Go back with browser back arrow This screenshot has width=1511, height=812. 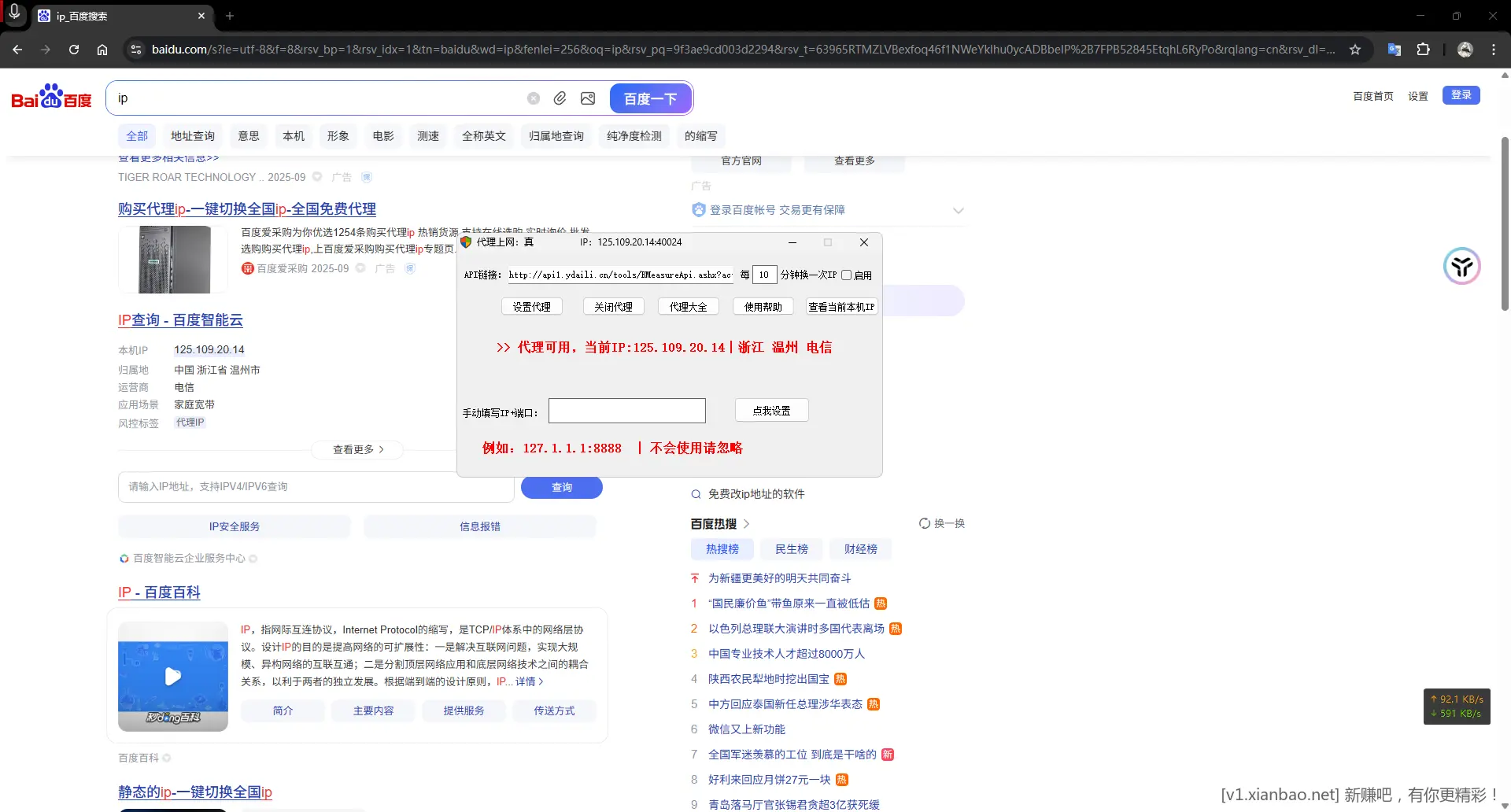[x=17, y=49]
